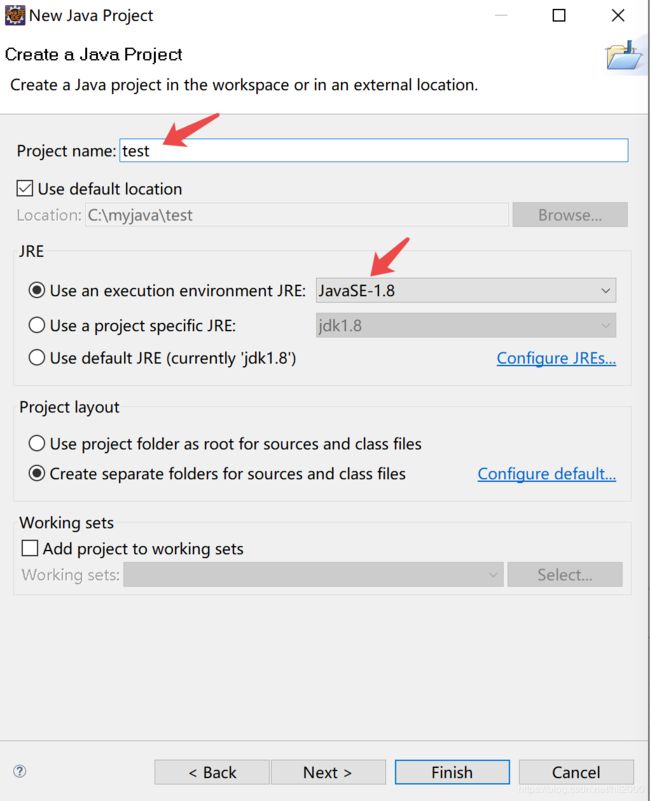Open the Working sets combo box
This screenshot has height=801, width=650.
(x=313, y=575)
